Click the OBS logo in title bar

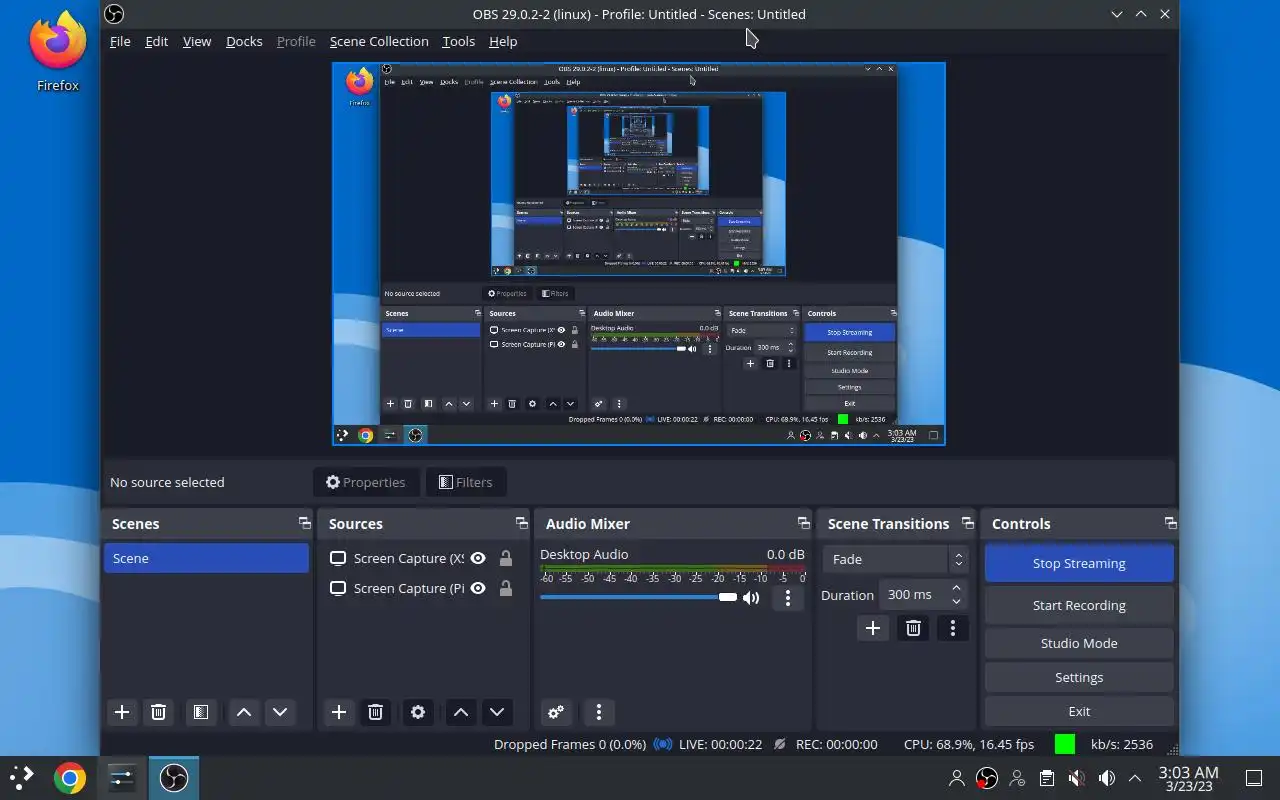pyautogui.click(x=114, y=14)
